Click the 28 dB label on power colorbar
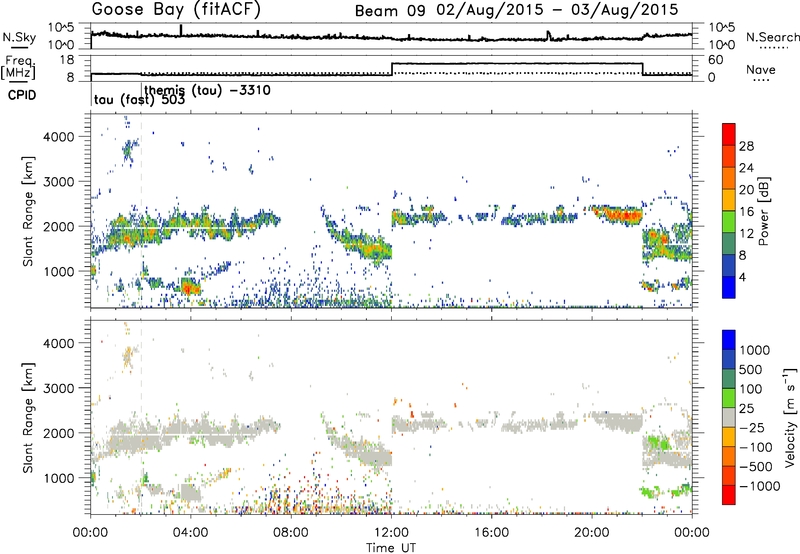Image resolution: width=800 pixels, height=554 pixels. (x=746, y=146)
